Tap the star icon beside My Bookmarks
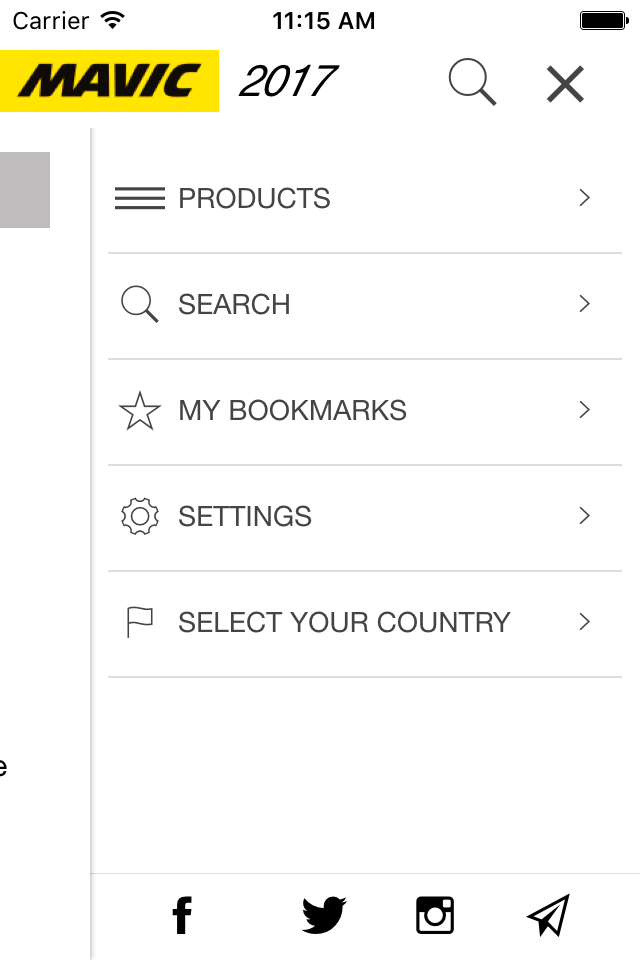 pyautogui.click(x=140, y=411)
